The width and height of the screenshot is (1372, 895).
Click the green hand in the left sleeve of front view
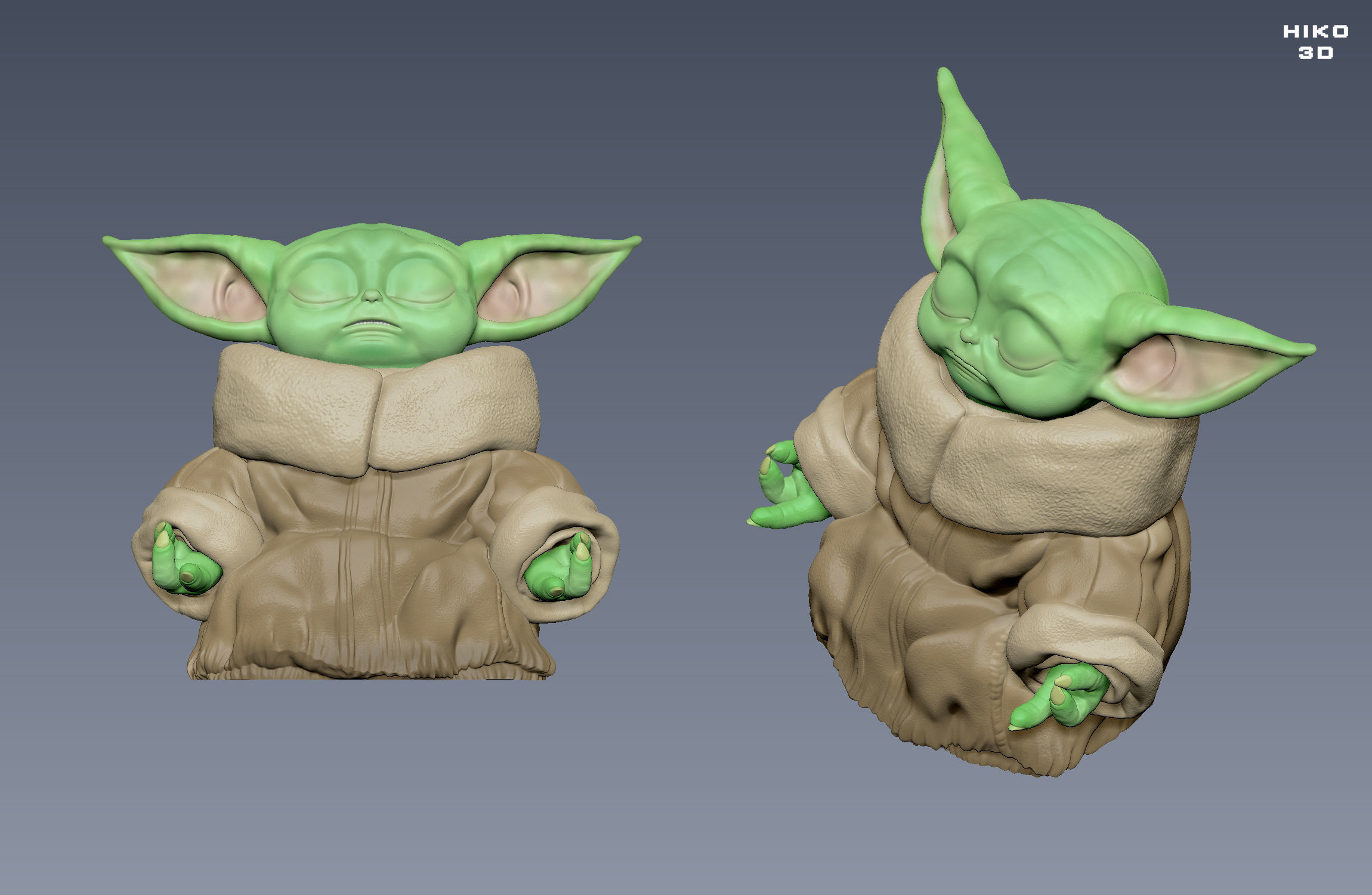185,567
